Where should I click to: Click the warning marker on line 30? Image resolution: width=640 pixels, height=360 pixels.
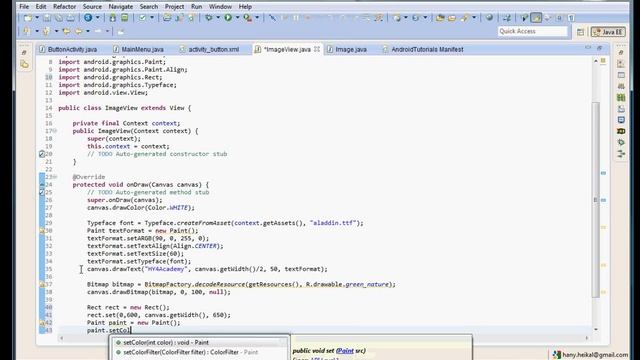point(42,231)
